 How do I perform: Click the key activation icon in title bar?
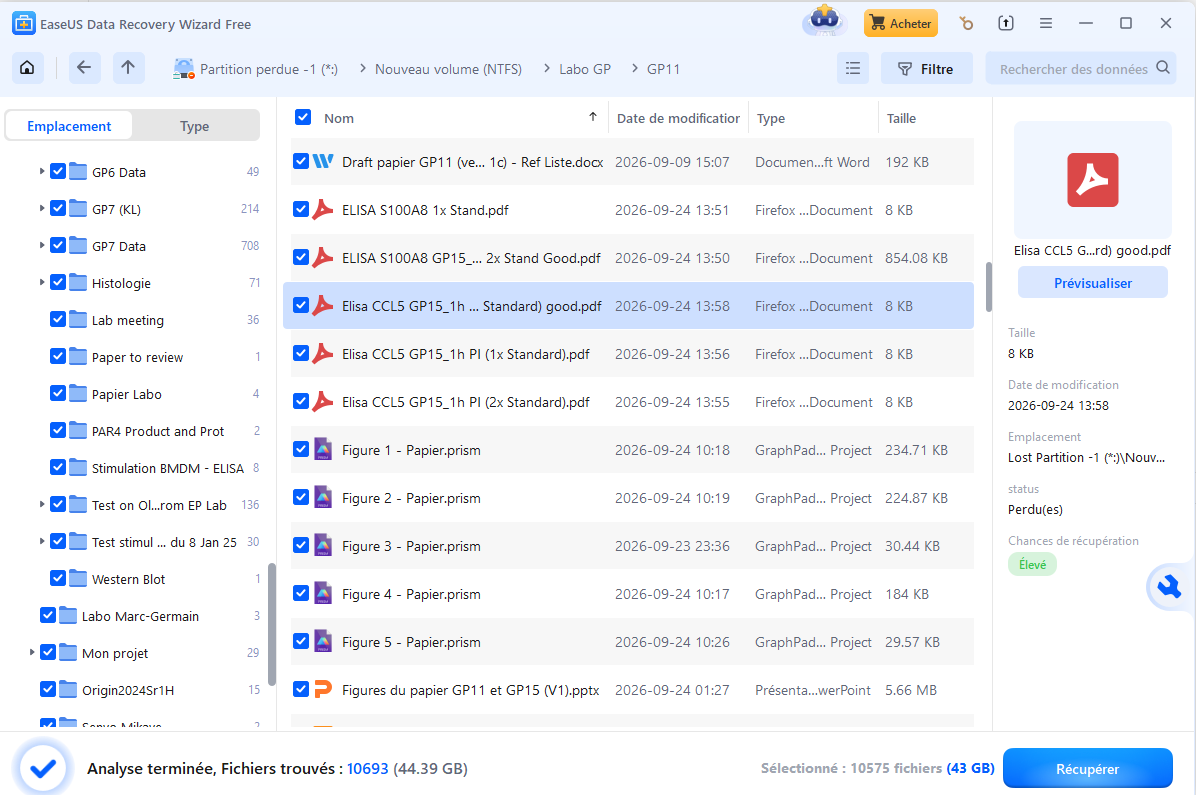point(966,24)
